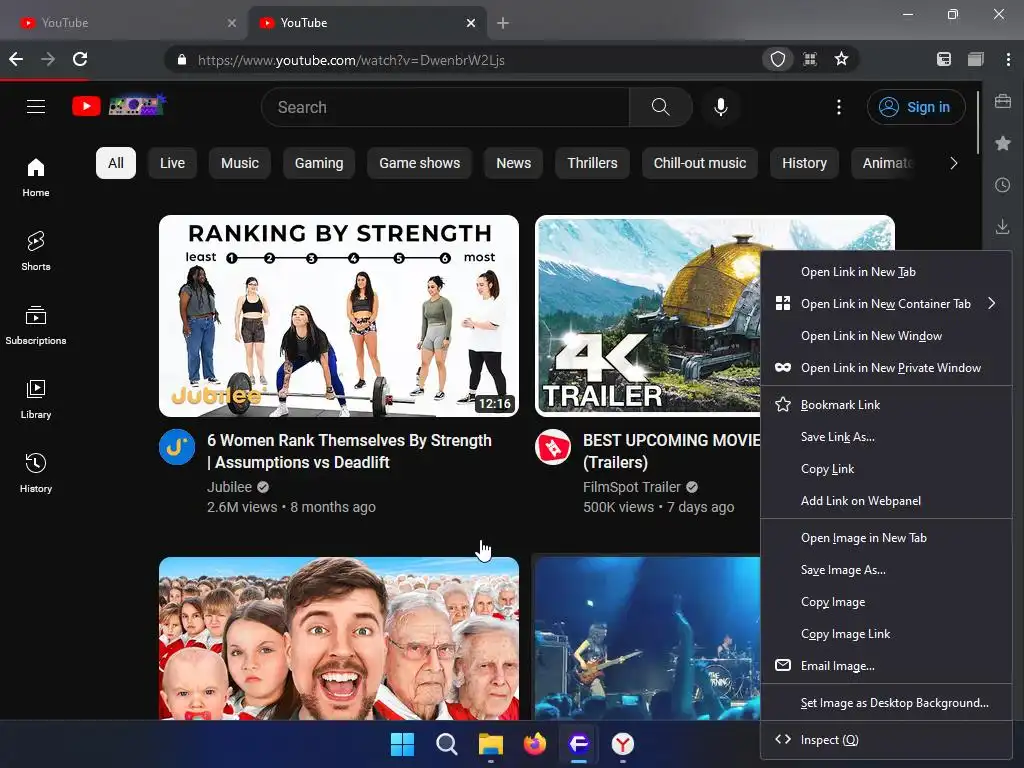Open the tracking protection shield icon
Viewport: 1024px width, 768px height.
tap(777, 59)
